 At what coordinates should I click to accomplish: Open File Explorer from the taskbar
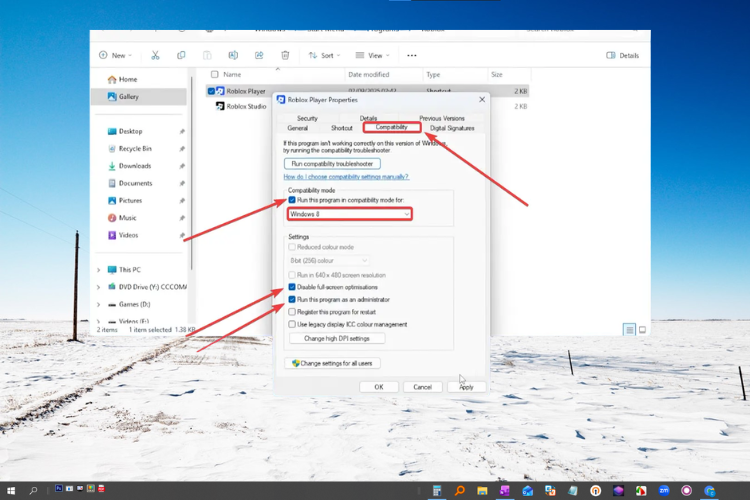click(x=482, y=491)
